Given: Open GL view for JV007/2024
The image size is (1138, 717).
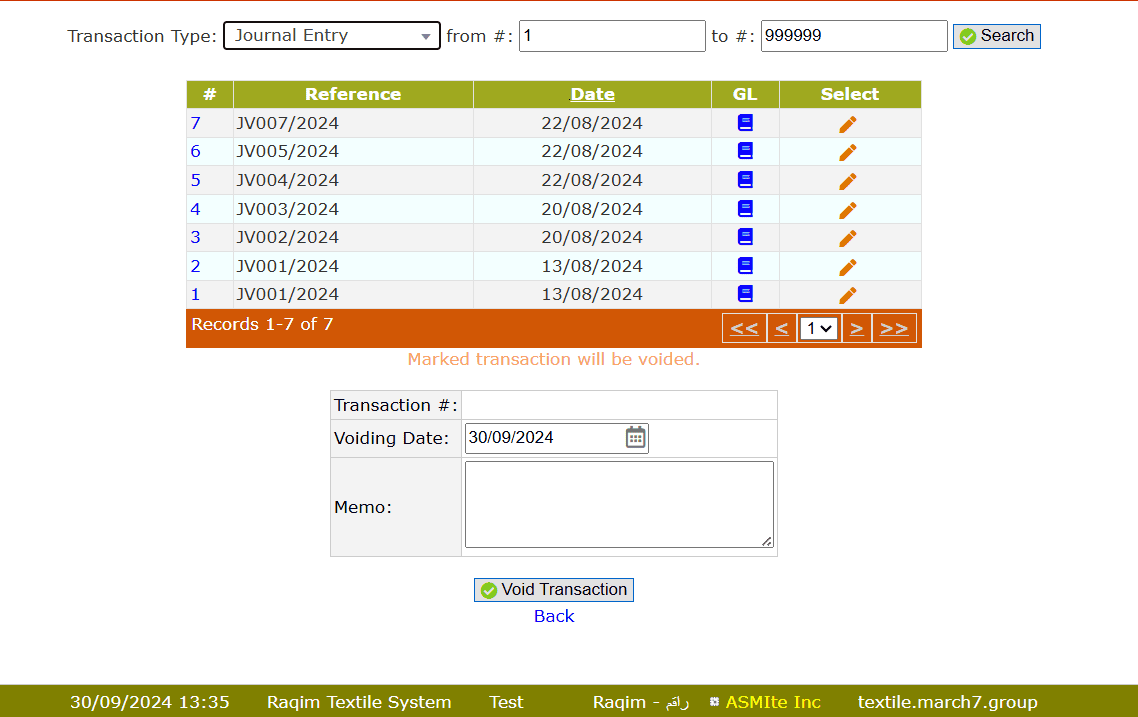Looking at the screenshot, I should click(745, 123).
